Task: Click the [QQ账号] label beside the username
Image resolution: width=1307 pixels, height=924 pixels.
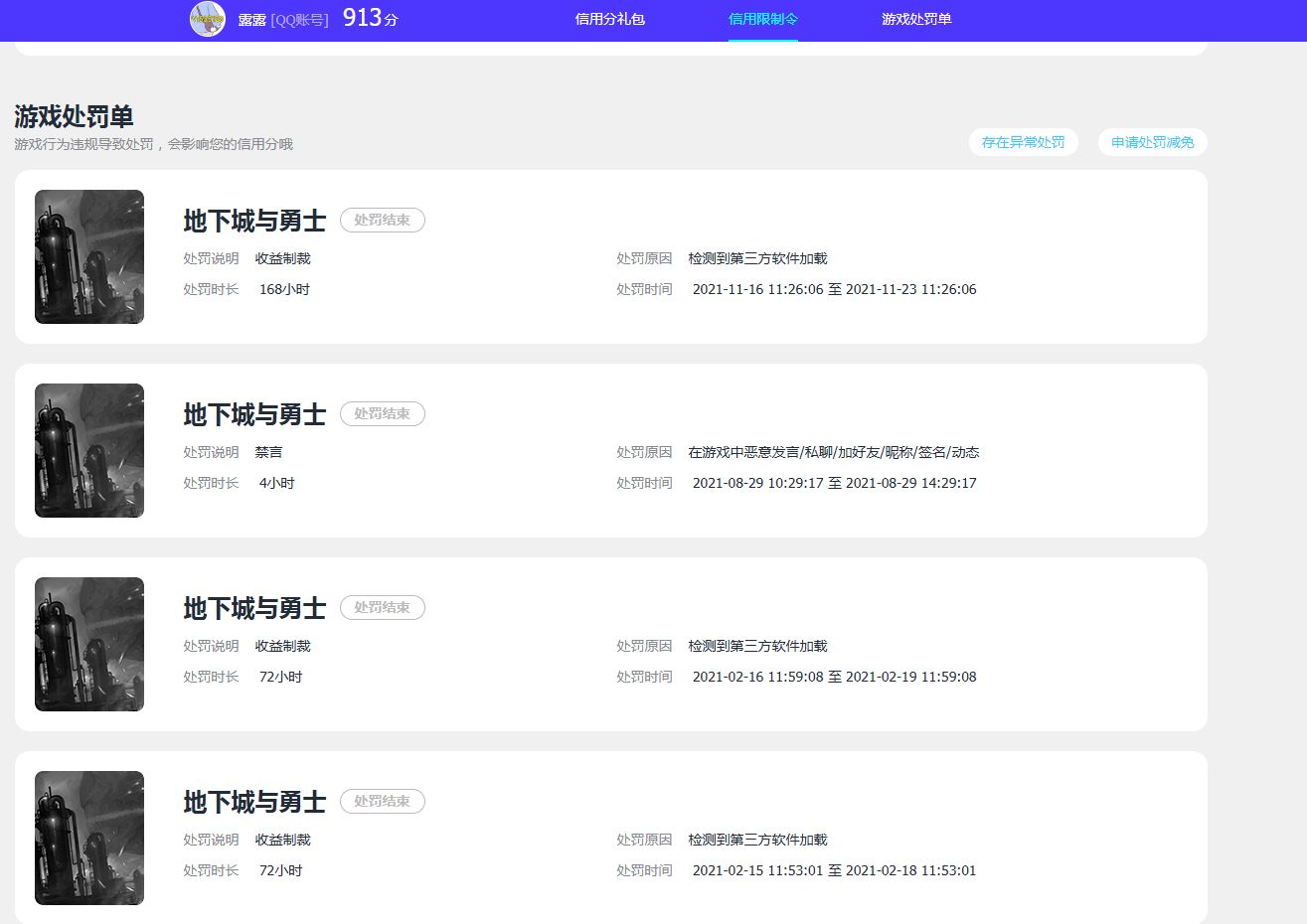Action: [x=299, y=20]
